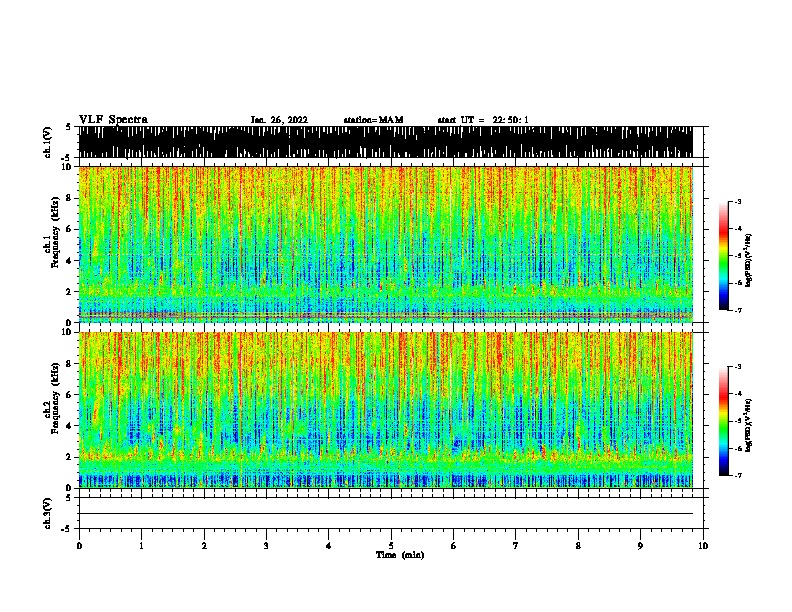Screen dimensions: 792x612
Task: Click time axis tick label "3"
Action: tap(266, 546)
